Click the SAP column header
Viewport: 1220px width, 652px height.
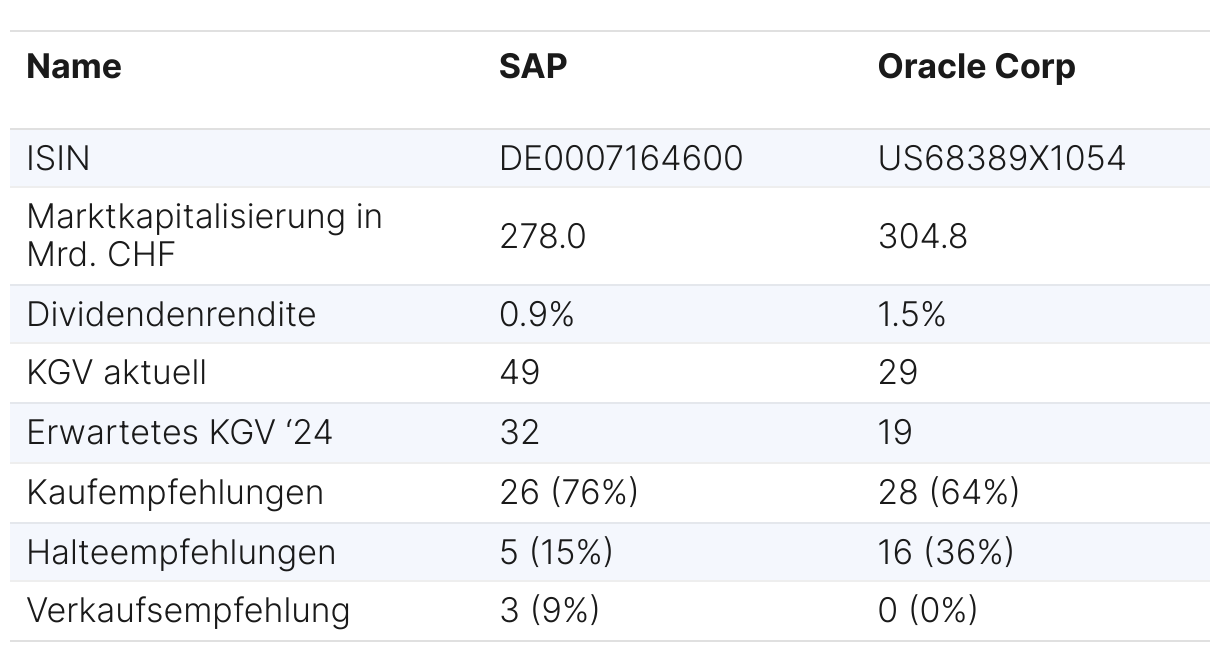pyautogui.click(x=532, y=66)
